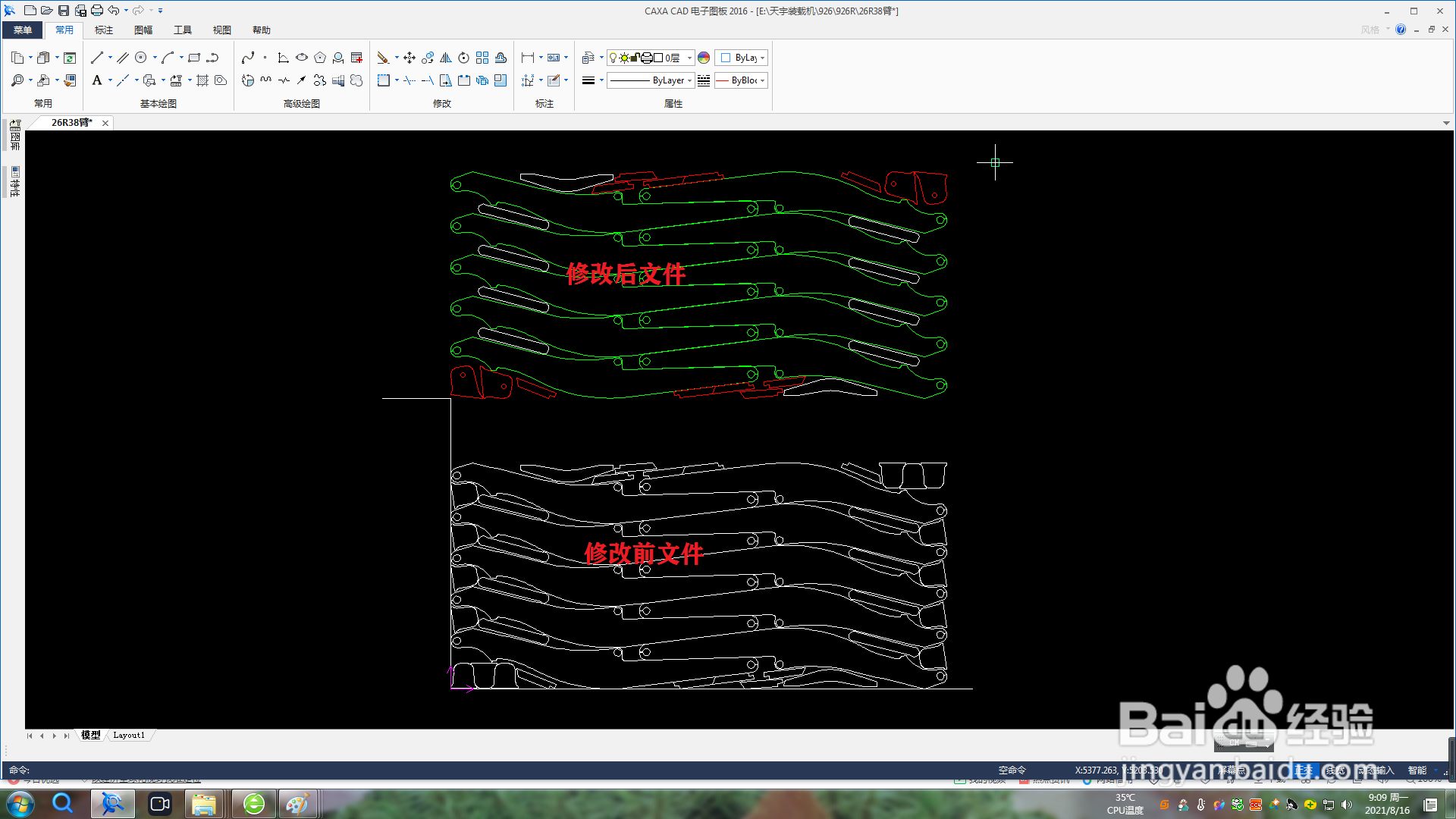
Task: Toggle line width display in the status bar
Action: [x=1336, y=770]
